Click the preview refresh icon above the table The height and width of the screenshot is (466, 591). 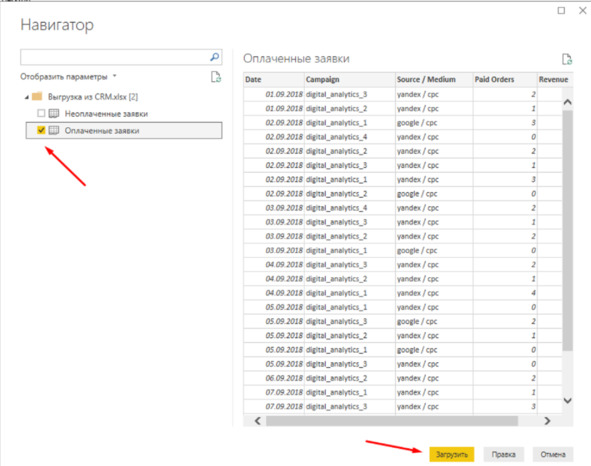pyautogui.click(x=567, y=59)
